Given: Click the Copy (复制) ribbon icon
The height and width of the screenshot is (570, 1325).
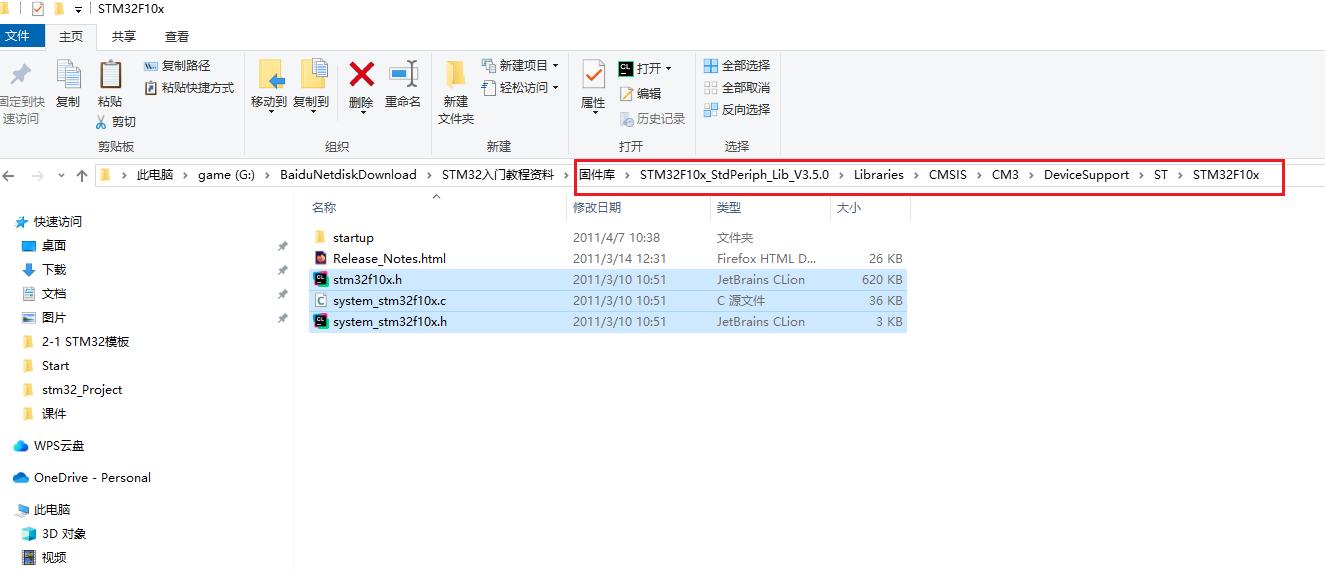Looking at the screenshot, I should coord(68,74).
